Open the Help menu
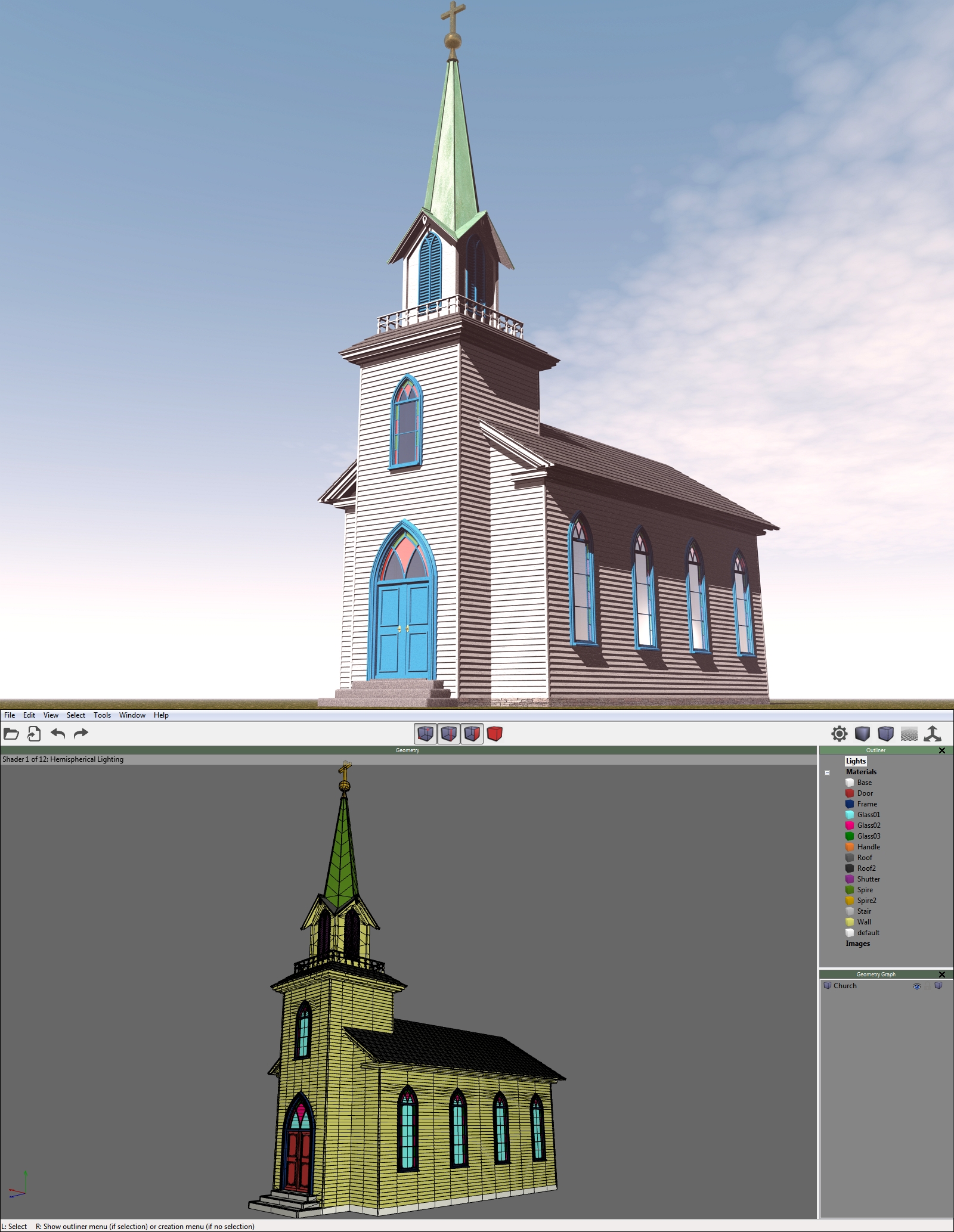Screen dimensions: 954x1232 click(x=161, y=715)
